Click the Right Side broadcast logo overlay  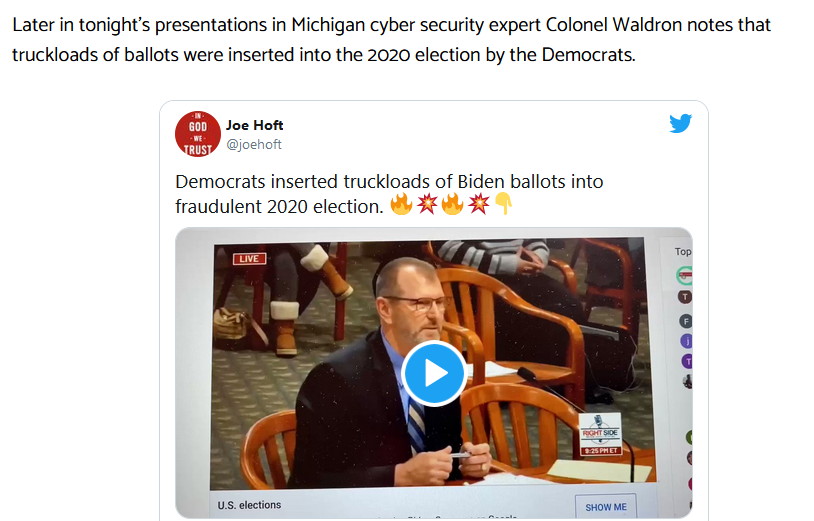click(x=601, y=434)
